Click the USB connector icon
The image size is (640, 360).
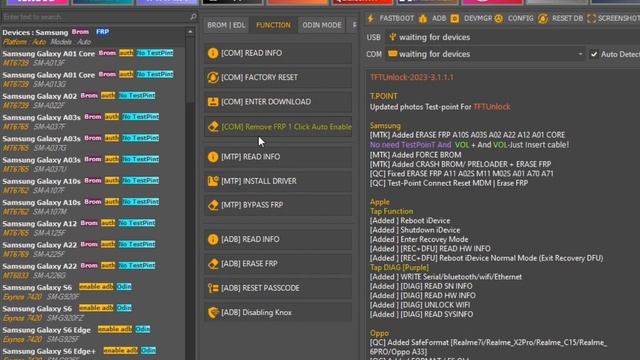(x=392, y=37)
